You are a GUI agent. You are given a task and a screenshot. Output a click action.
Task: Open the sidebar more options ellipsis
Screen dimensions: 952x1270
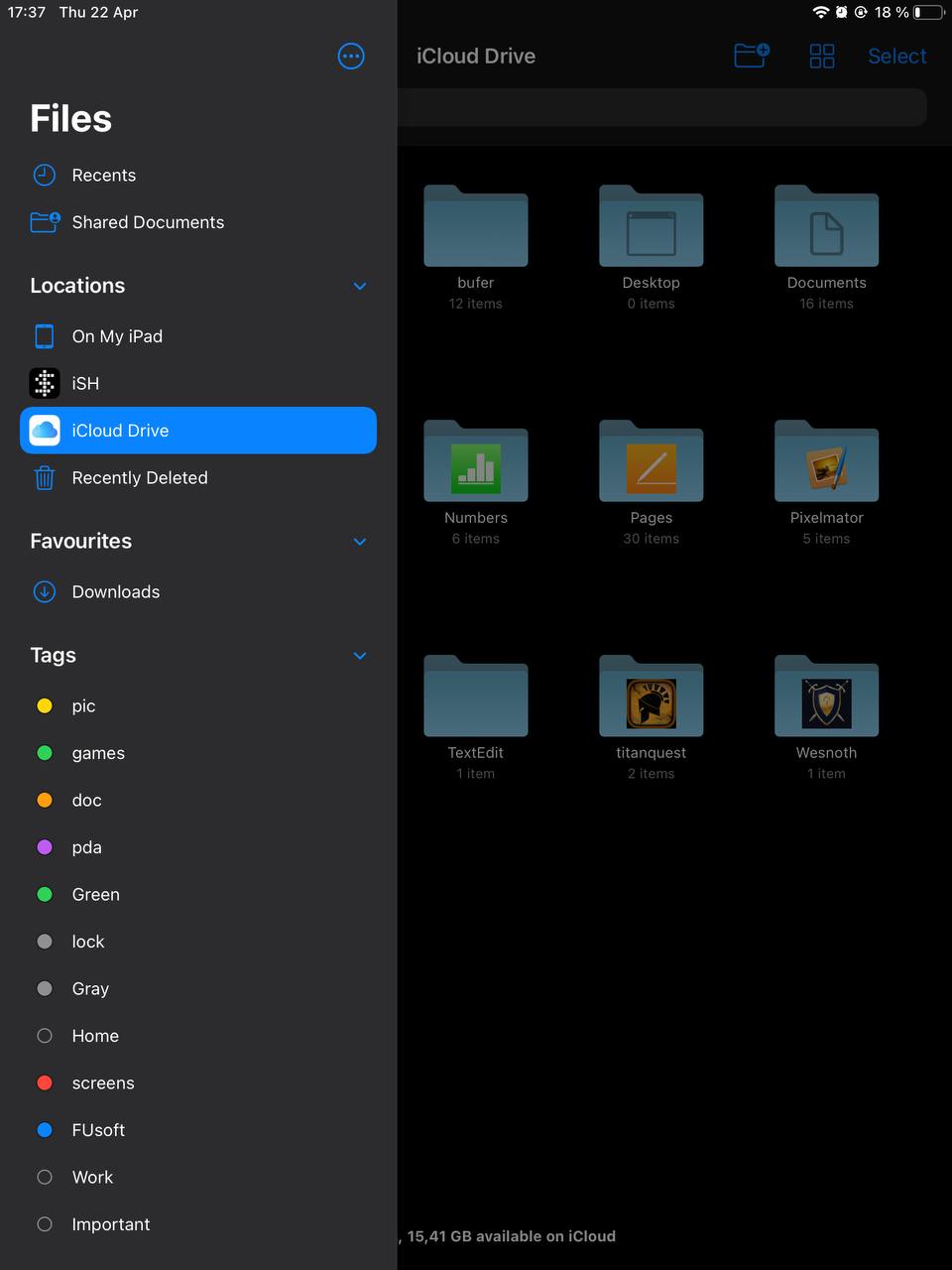click(x=351, y=57)
